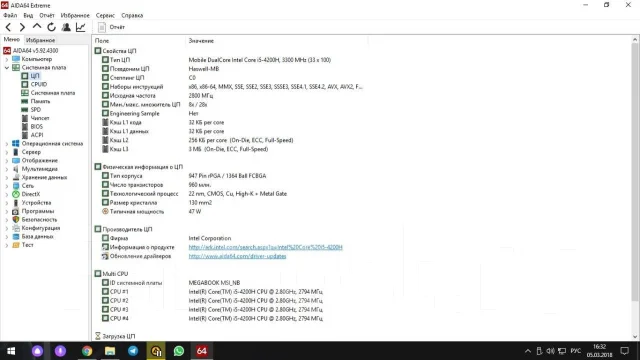The height and width of the screenshot is (360, 640).
Task: Click the Безопасность shield icon
Action: click(x=16, y=220)
